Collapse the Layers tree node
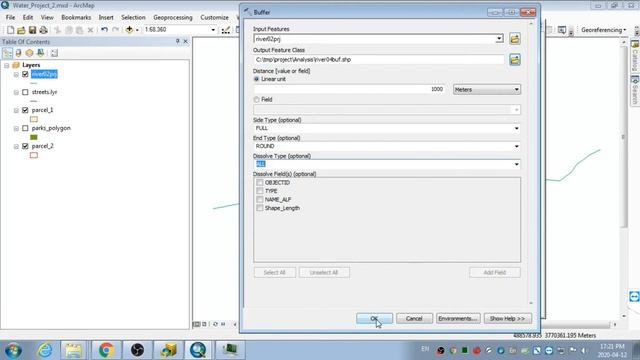 coord(7,65)
